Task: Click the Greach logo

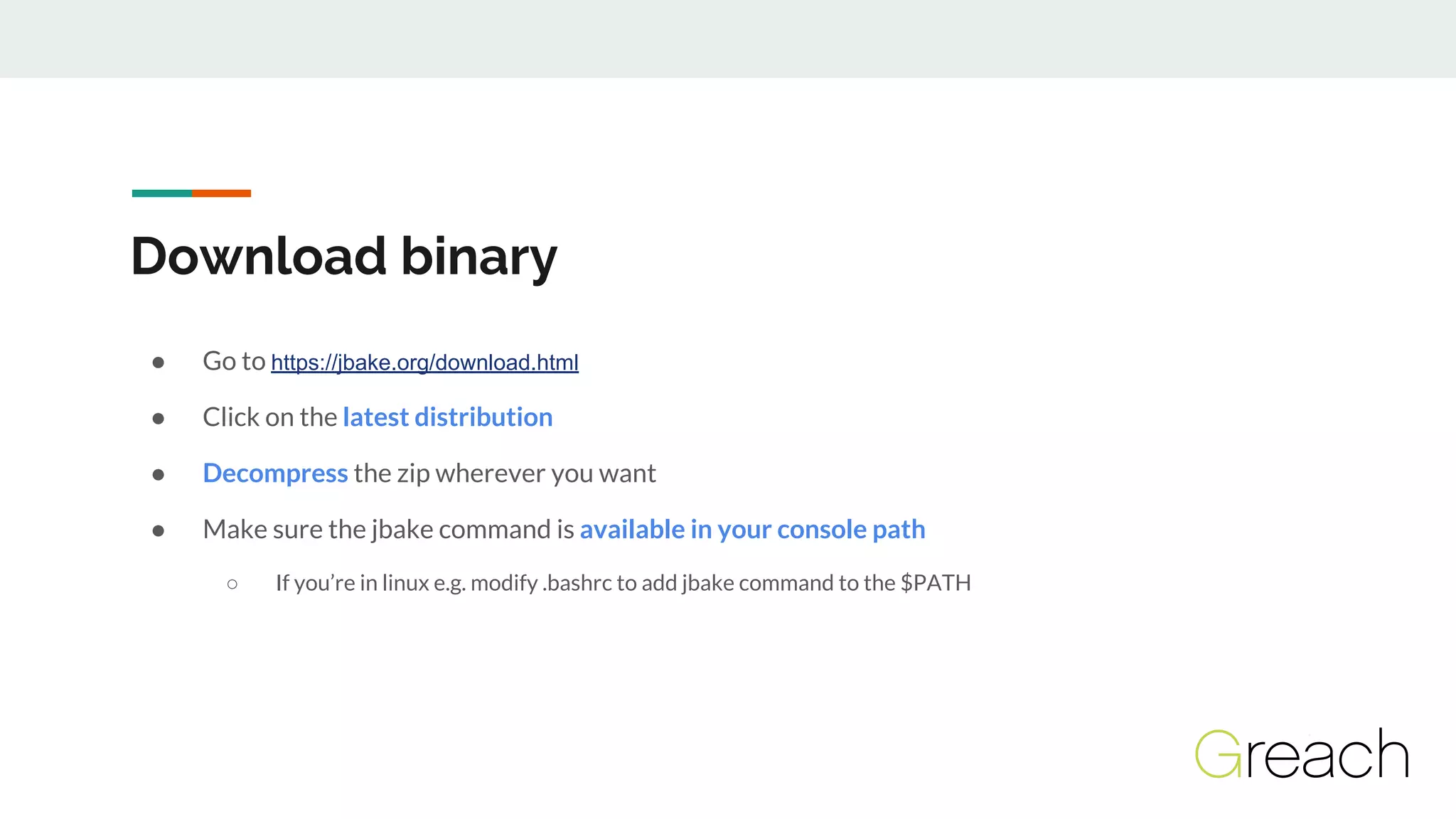Action: pyautogui.click(x=1302, y=754)
